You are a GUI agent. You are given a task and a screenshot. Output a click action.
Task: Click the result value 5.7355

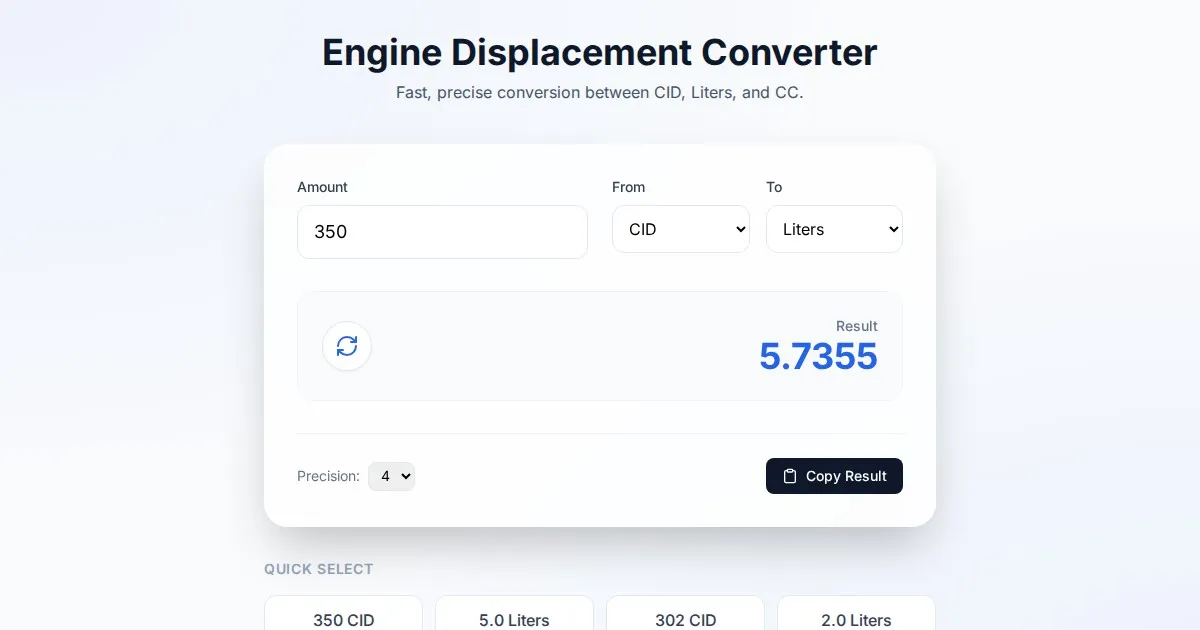(818, 357)
